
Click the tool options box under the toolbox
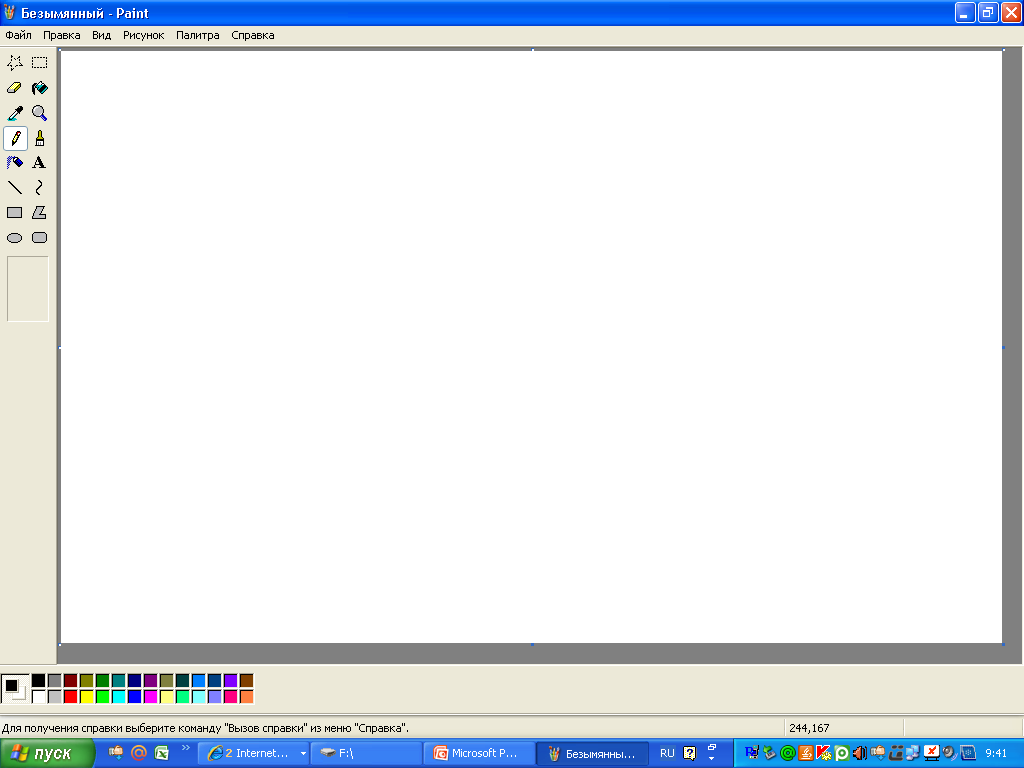tap(28, 289)
